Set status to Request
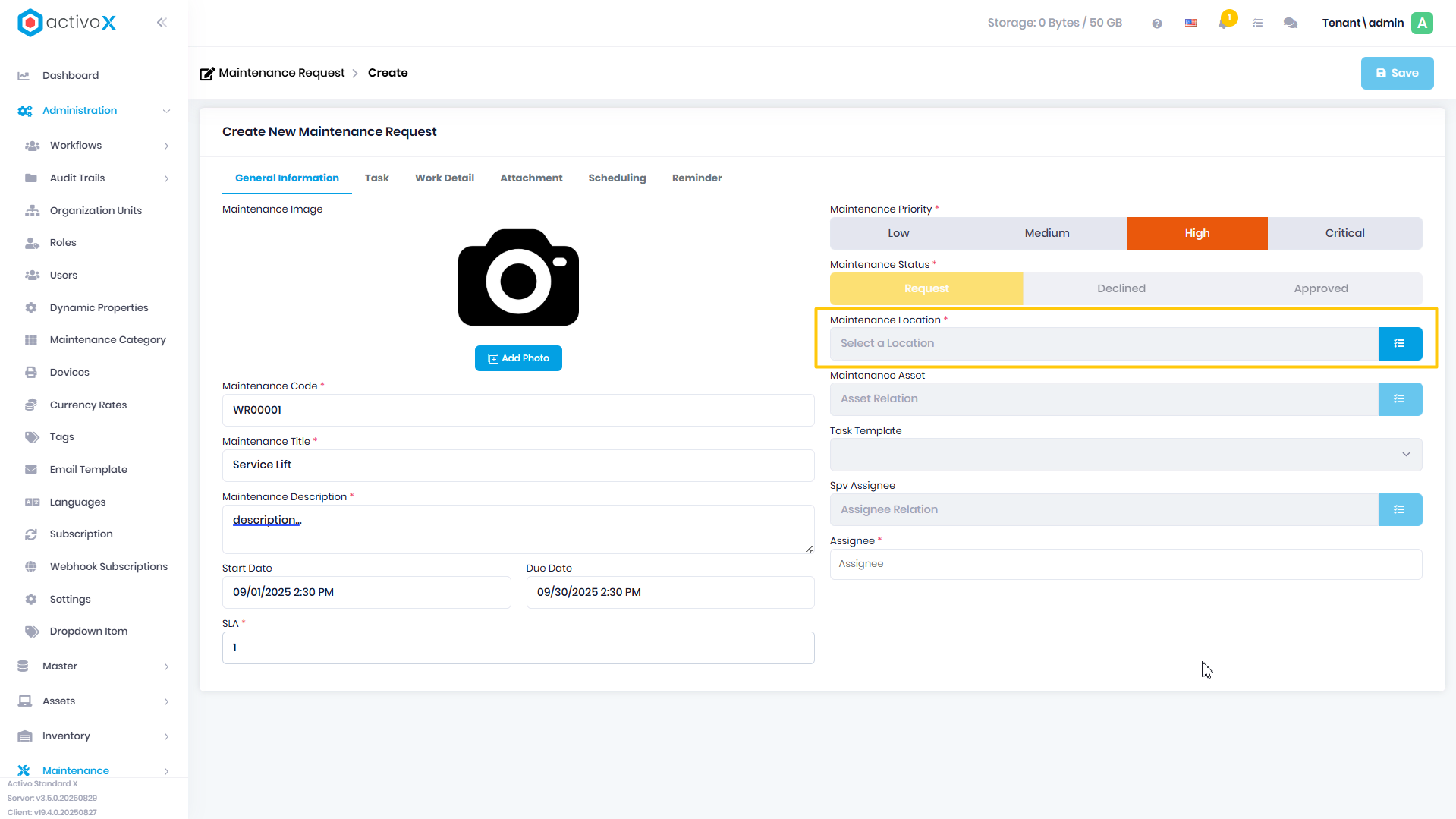 click(x=926, y=289)
